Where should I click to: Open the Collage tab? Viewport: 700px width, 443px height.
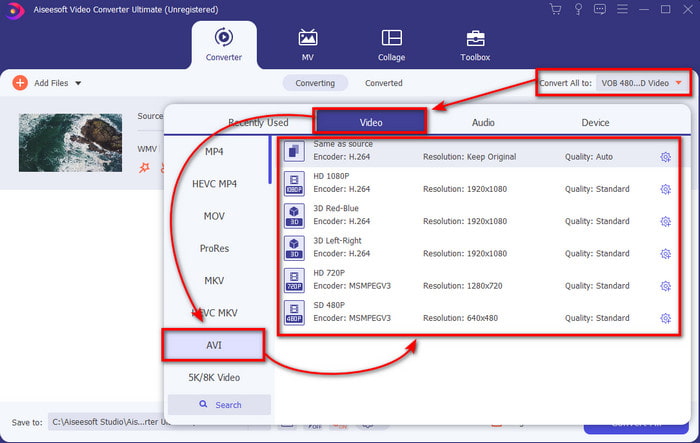pos(392,45)
